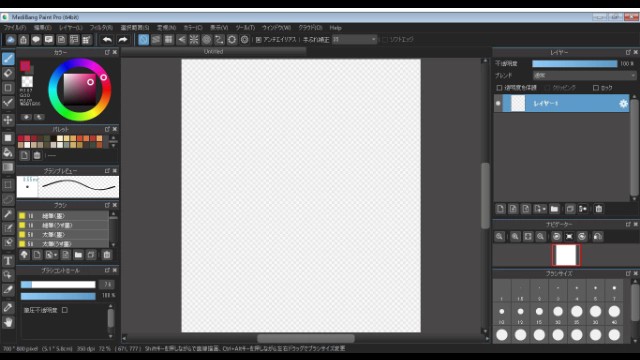Select the Brush tool in left toolbar
This screenshot has width=640, height=360.
coord(8,59)
